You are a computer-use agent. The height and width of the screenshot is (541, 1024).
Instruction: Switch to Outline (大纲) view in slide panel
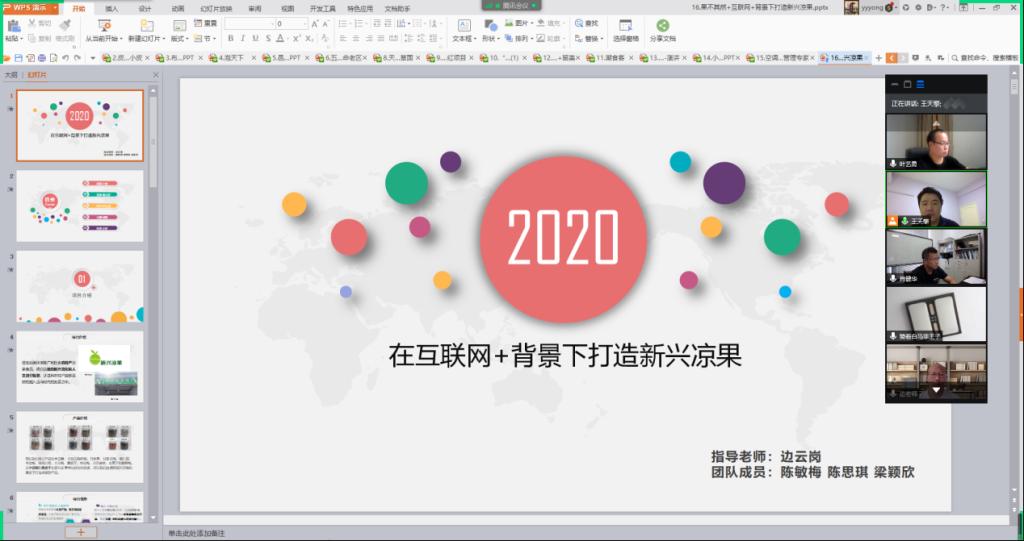tap(11, 75)
